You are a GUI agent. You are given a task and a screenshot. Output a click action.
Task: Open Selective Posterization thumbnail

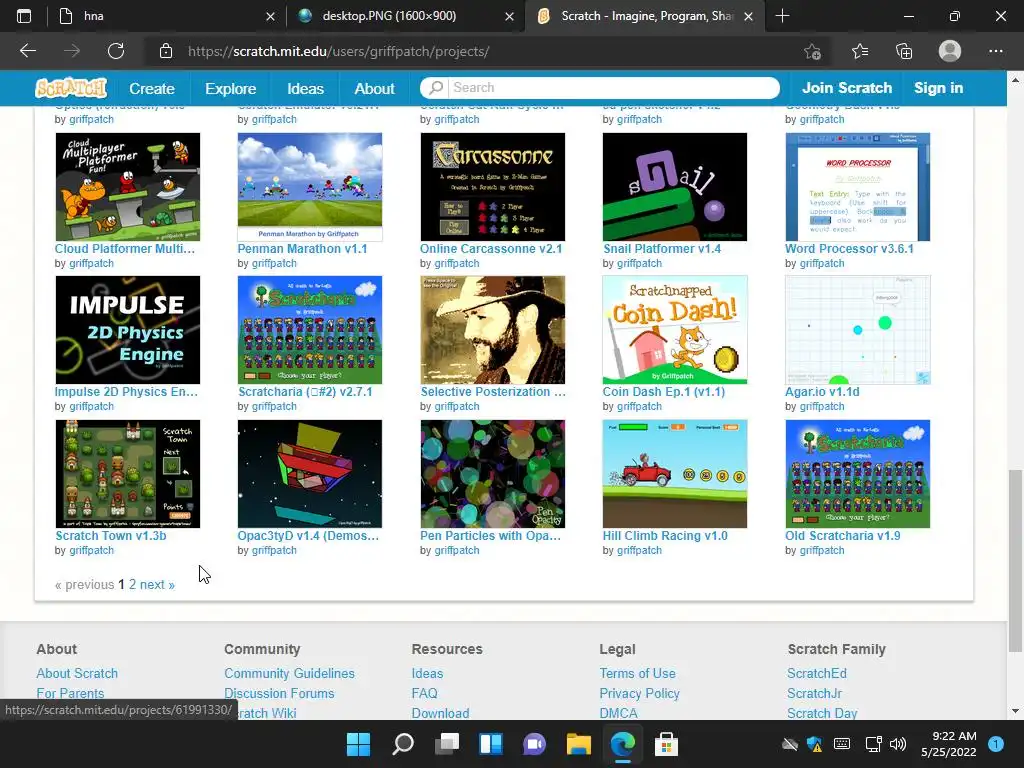coord(492,330)
